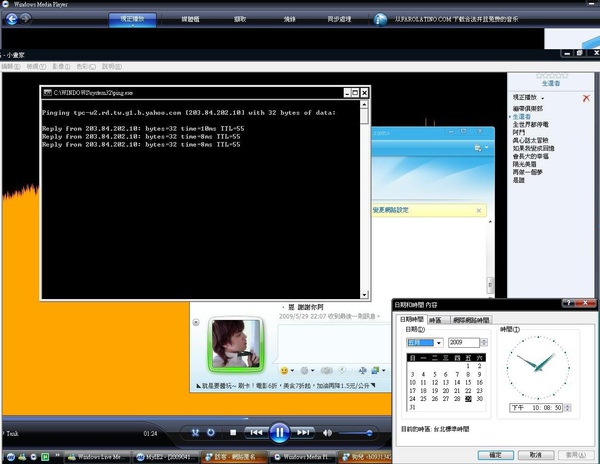The width and height of the screenshot is (600, 464).
Task: Change font with the font icon
Action: tap(363, 370)
